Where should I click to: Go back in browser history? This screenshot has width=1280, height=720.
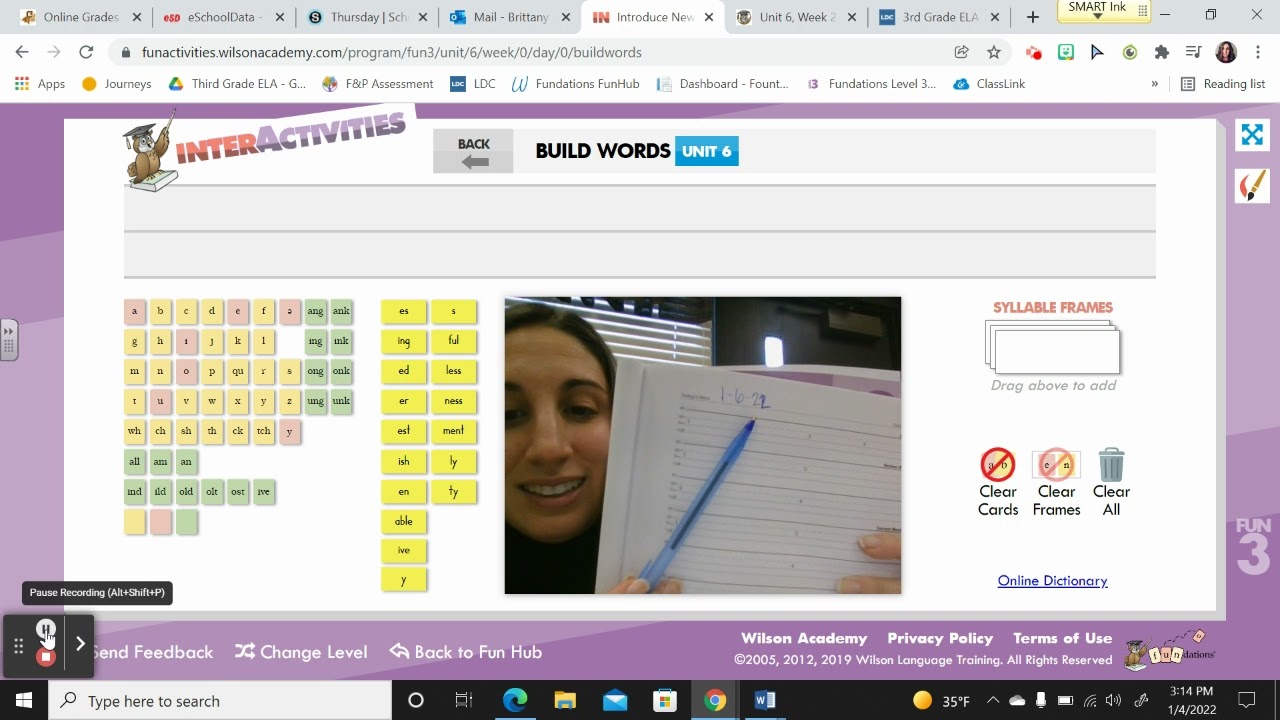[22, 52]
